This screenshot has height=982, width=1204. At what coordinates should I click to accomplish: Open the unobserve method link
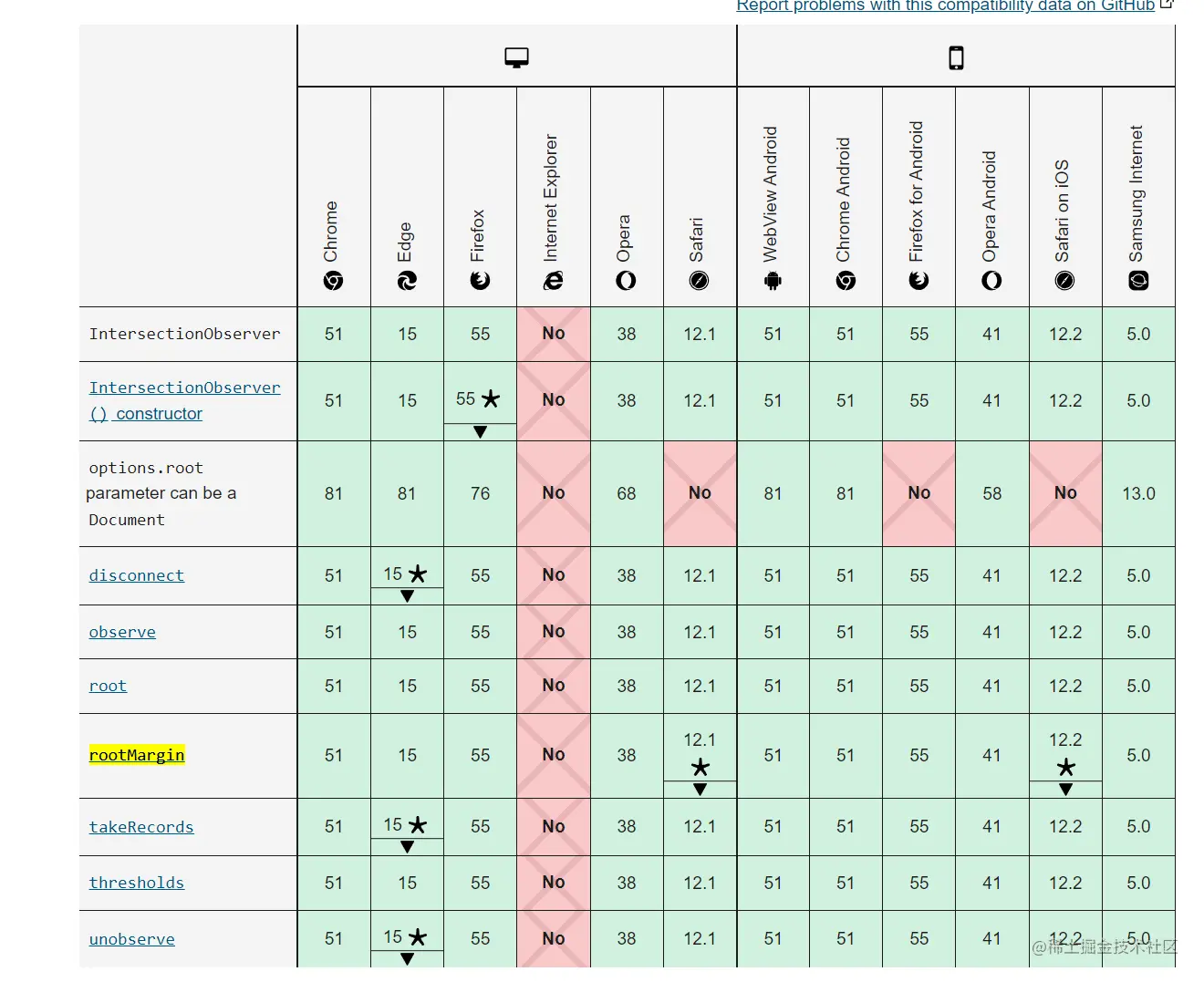point(132,939)
